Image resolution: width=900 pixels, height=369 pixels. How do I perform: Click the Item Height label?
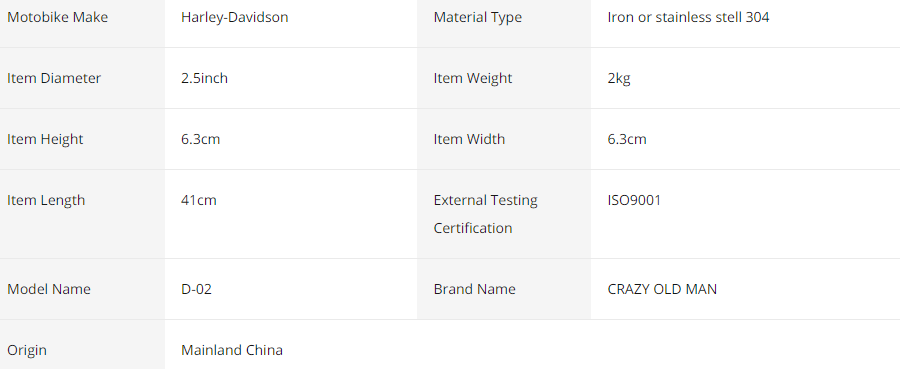pos(45,139)
